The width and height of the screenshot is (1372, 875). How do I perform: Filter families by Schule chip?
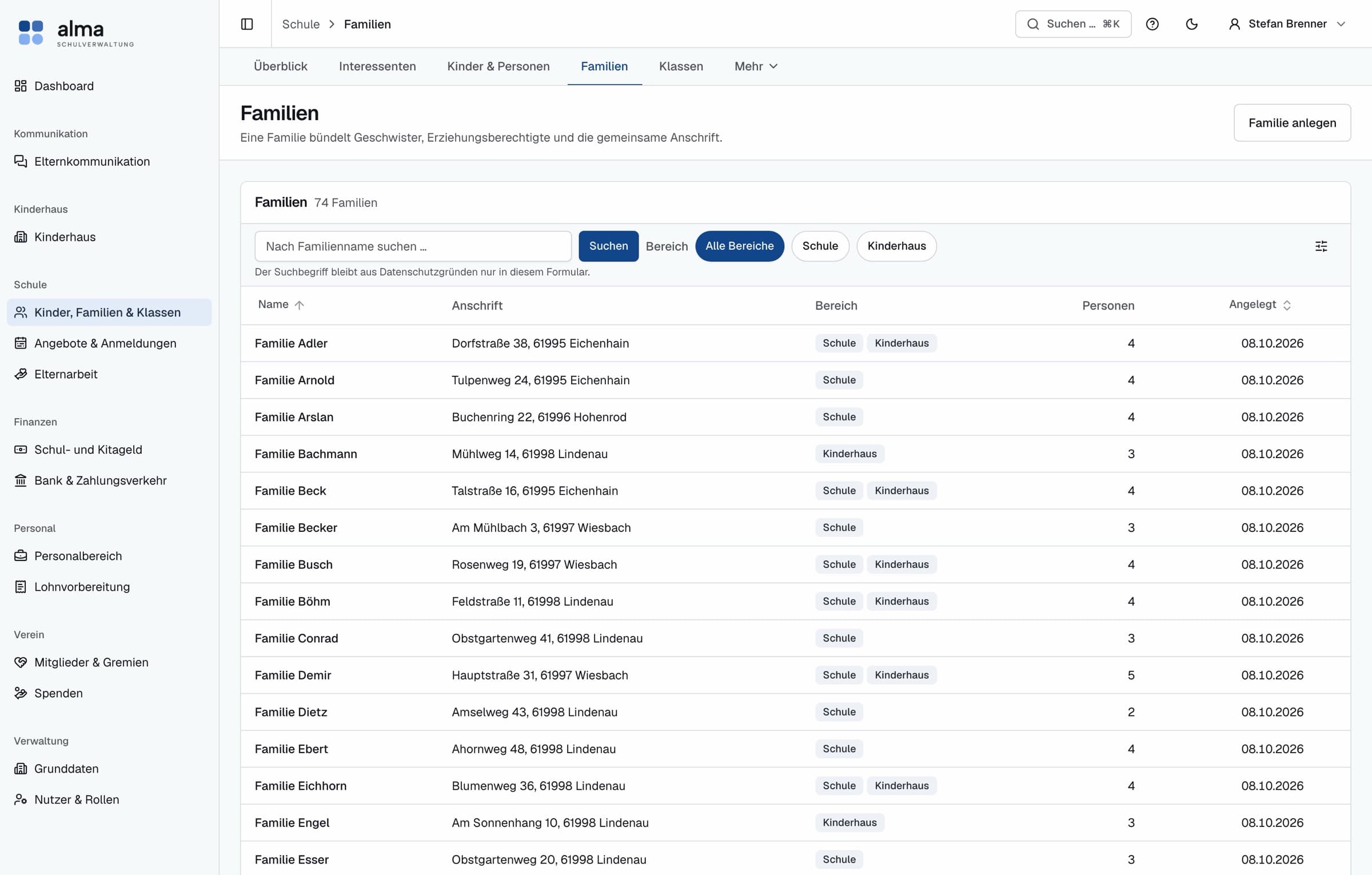click(820, 246)
